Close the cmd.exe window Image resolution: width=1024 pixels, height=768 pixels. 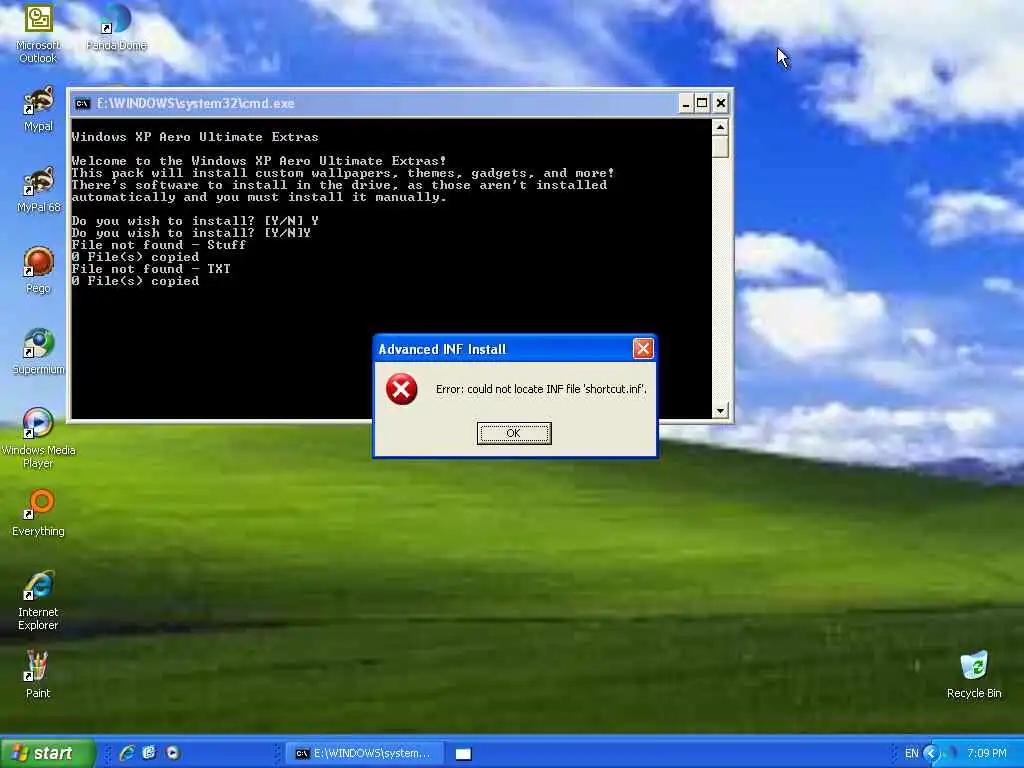tap(720, 103)
